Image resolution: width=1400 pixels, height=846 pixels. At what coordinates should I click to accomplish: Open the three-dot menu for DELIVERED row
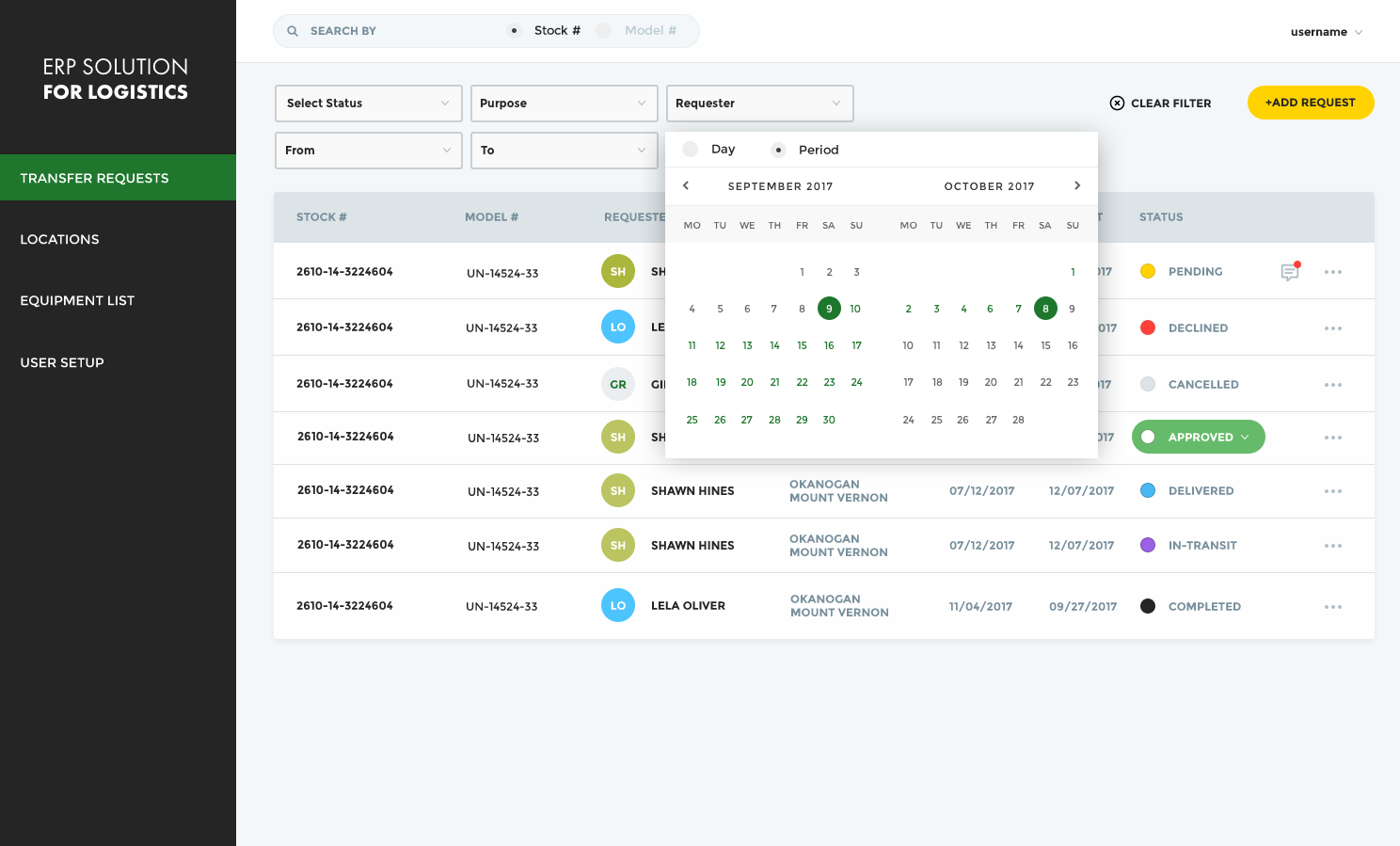point(1333,491)
